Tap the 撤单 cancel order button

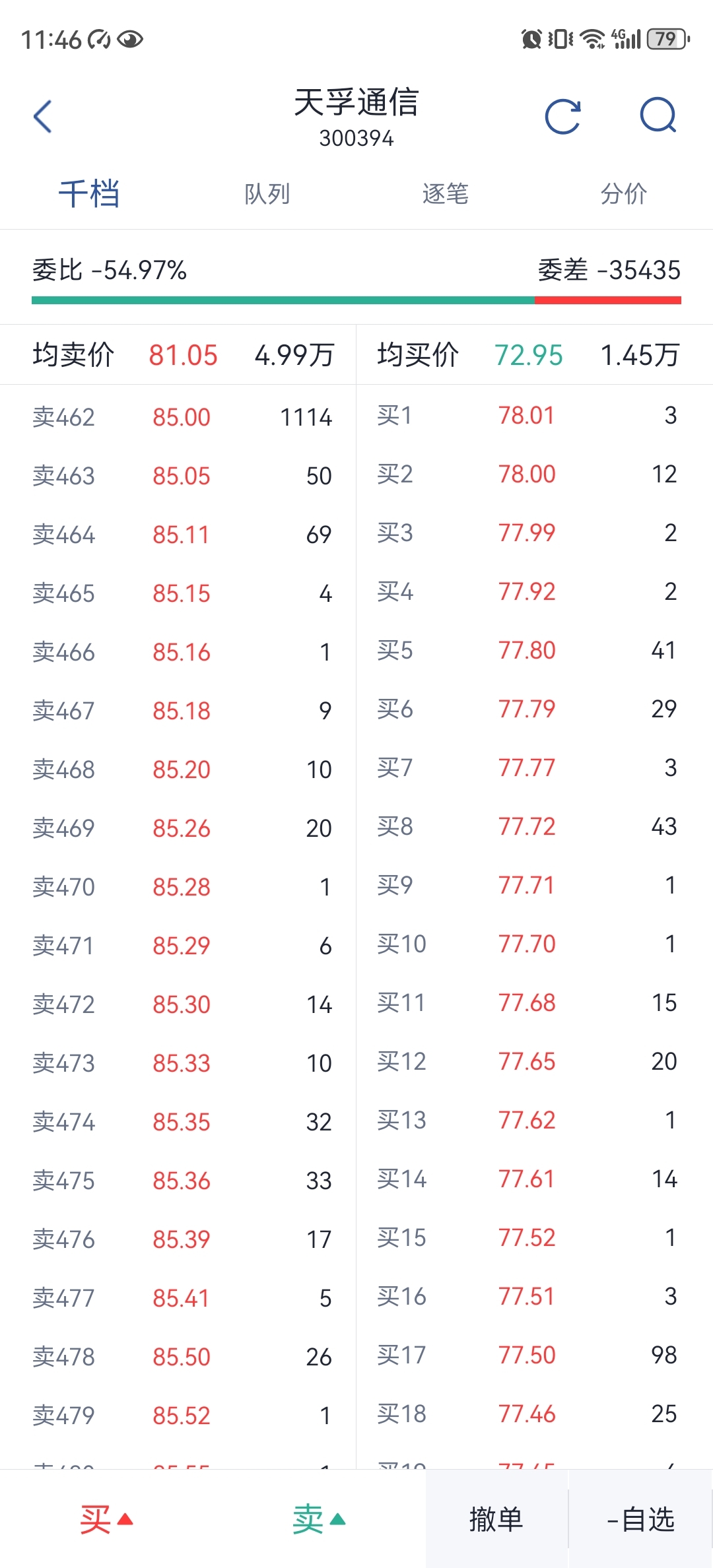[x=496, y=1519]
